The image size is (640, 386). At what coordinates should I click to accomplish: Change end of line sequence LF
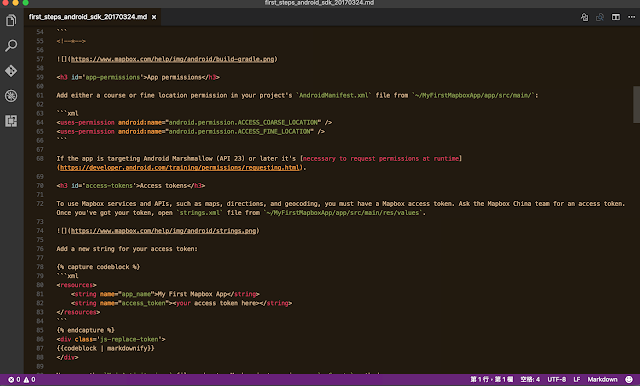coord(577,379)
